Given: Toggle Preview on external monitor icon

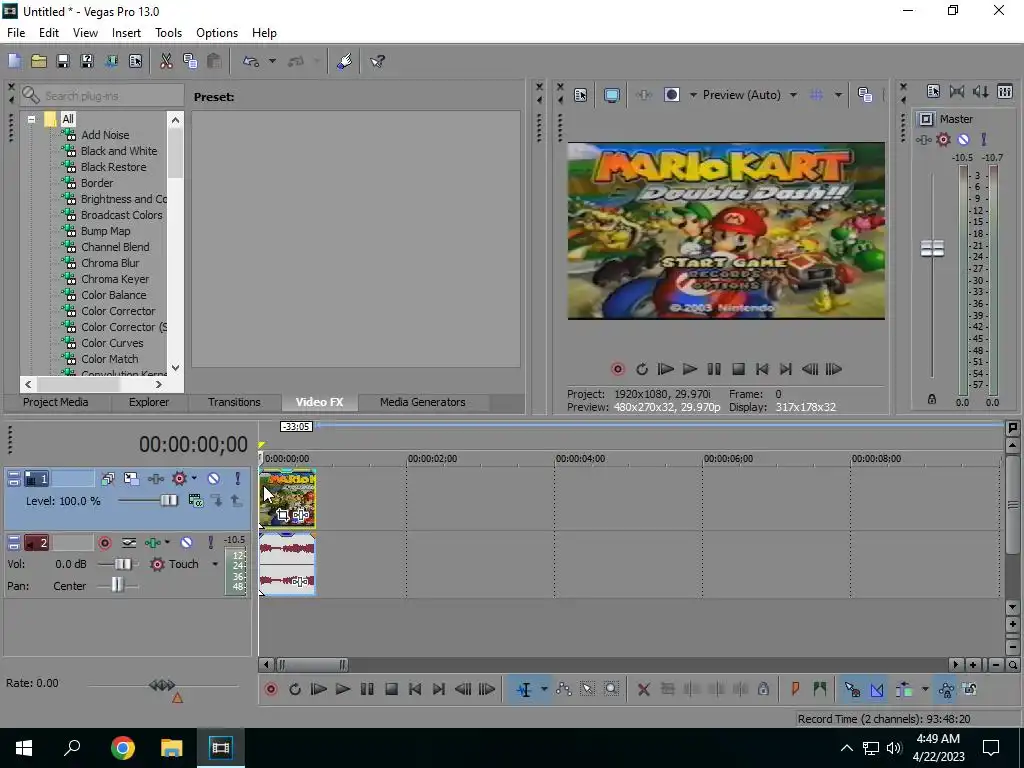Looking at the screenshot, I should pos(611,95).
